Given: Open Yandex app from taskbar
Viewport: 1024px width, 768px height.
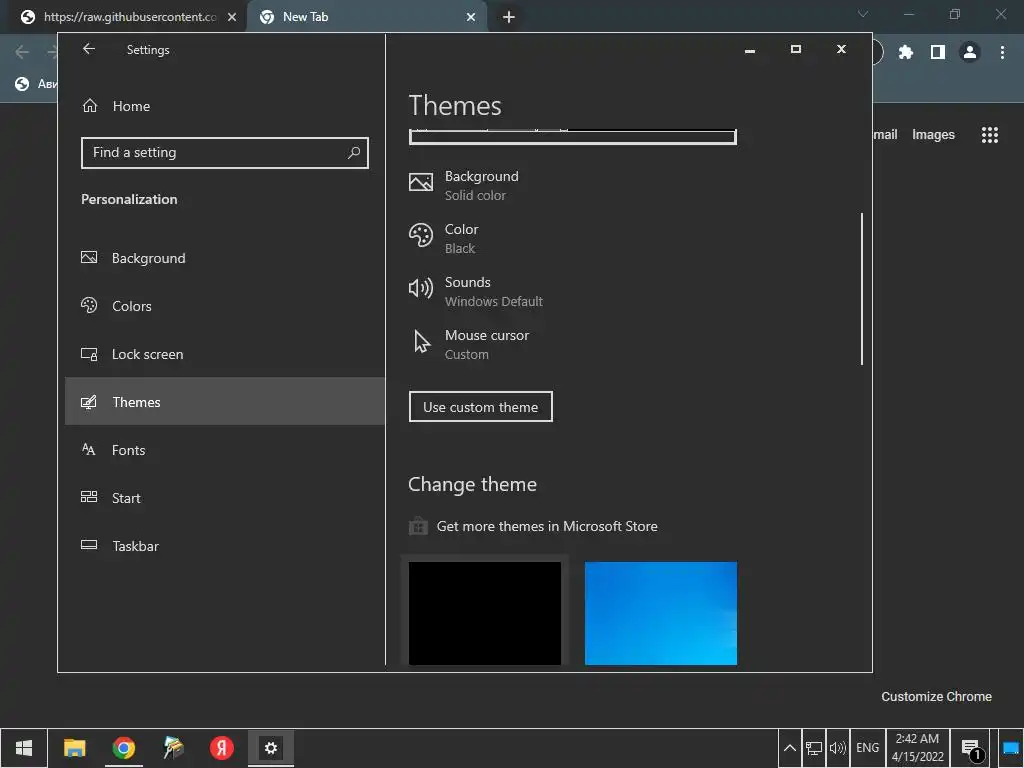Looking at the screenshot, I should point(221,748).
